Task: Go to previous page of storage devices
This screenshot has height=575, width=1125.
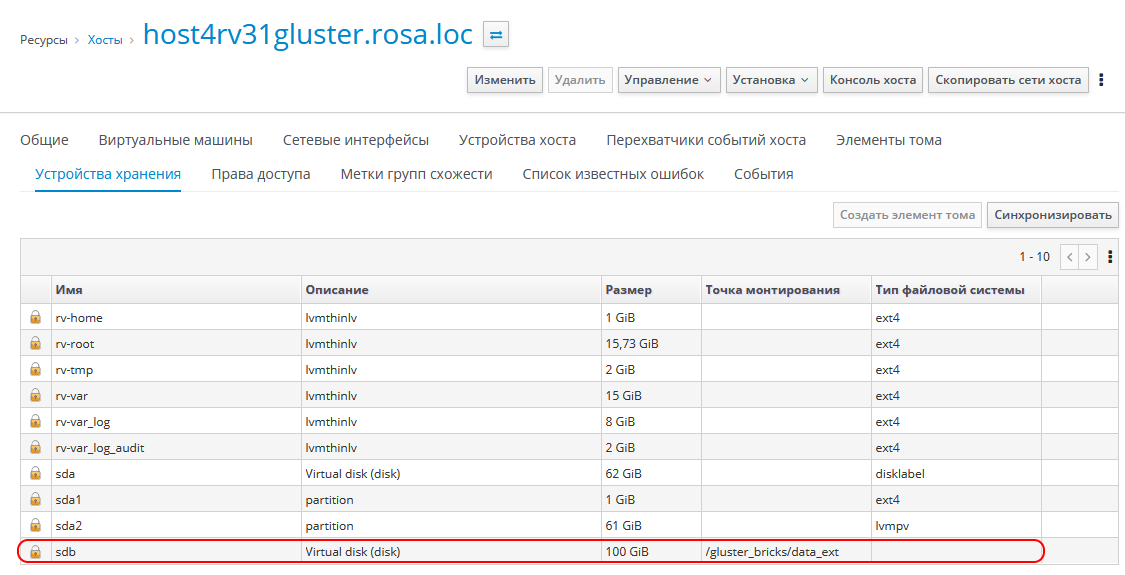Action: tap(1070, 257)
